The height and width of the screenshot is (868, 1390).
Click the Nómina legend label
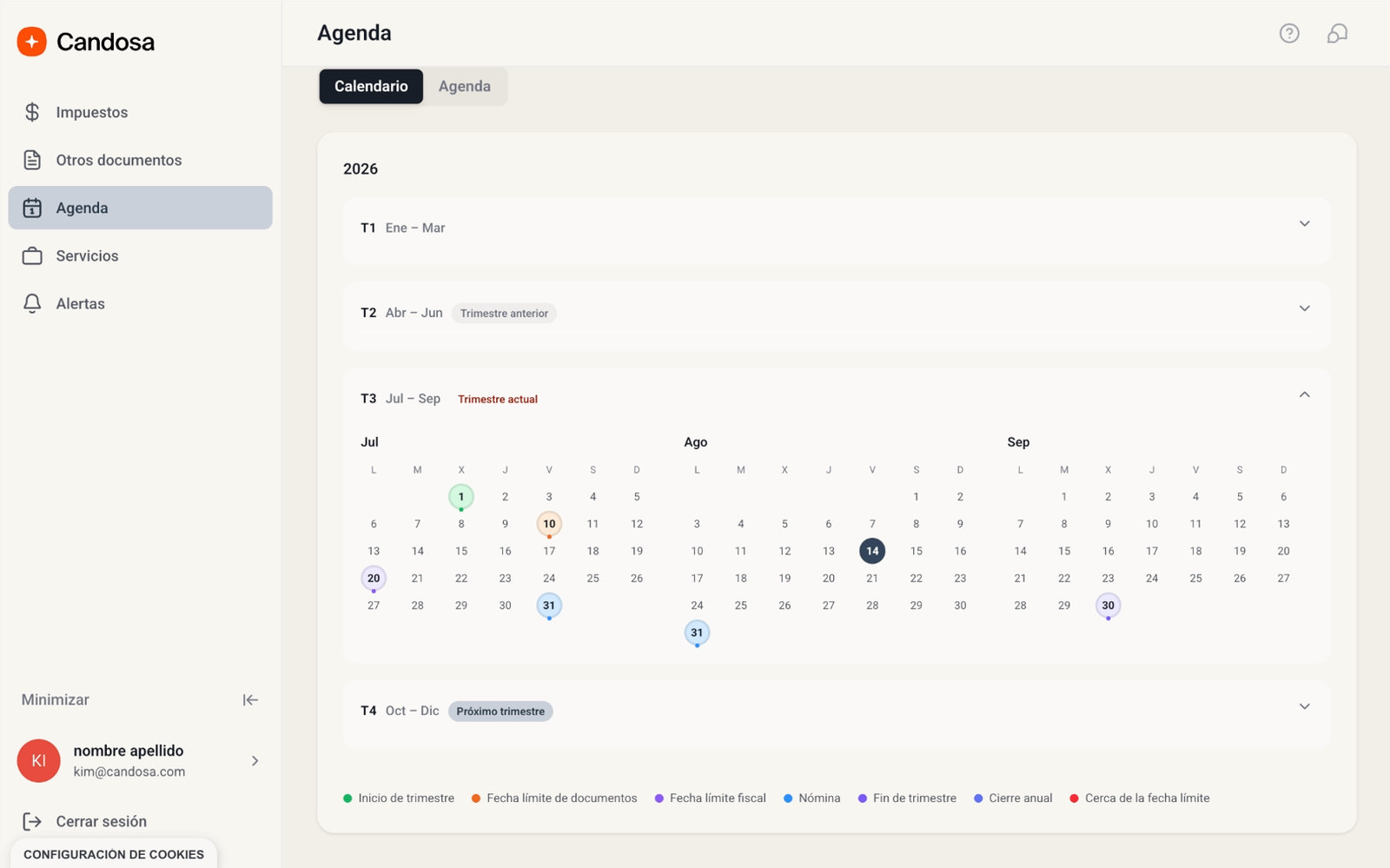[x=819, y=798]
